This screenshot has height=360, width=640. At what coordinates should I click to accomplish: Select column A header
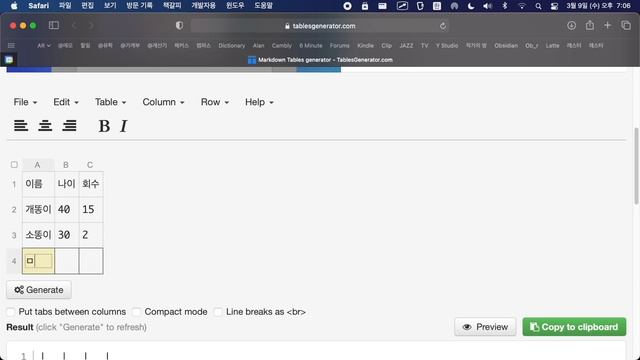[x=38, y=164]
